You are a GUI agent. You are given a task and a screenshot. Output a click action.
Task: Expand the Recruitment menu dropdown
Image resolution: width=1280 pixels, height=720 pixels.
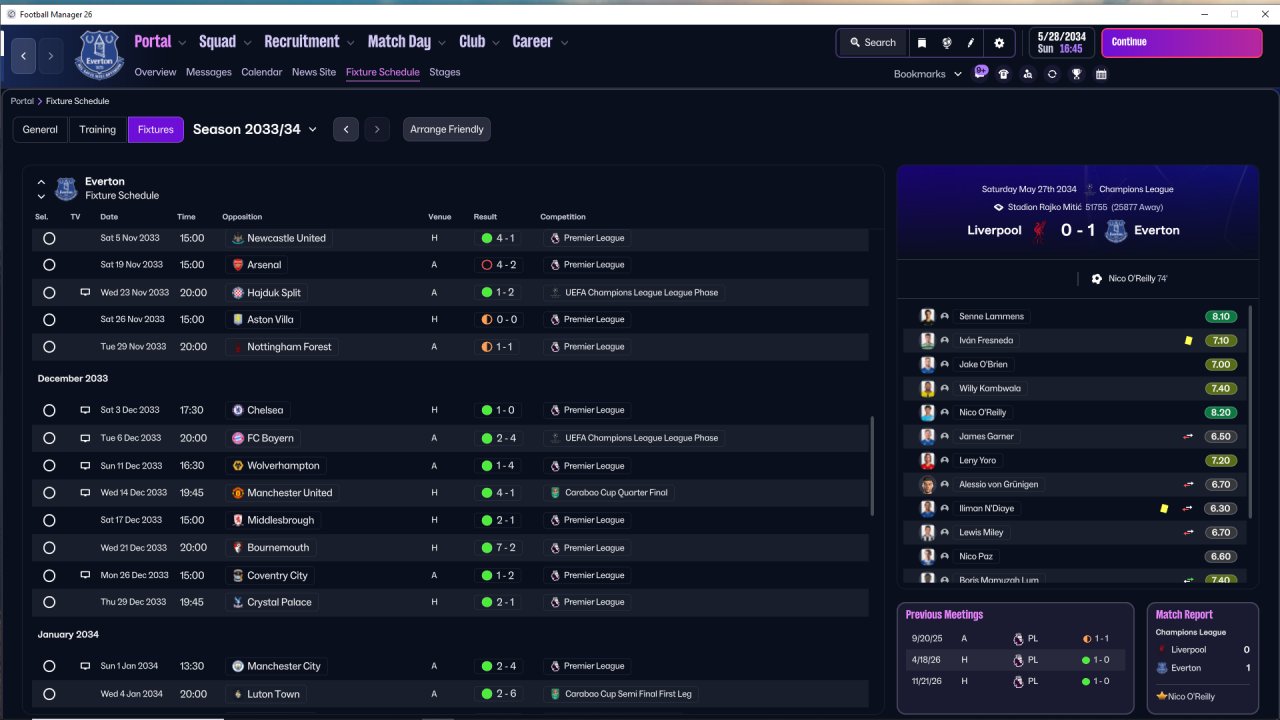coord(351,43)
